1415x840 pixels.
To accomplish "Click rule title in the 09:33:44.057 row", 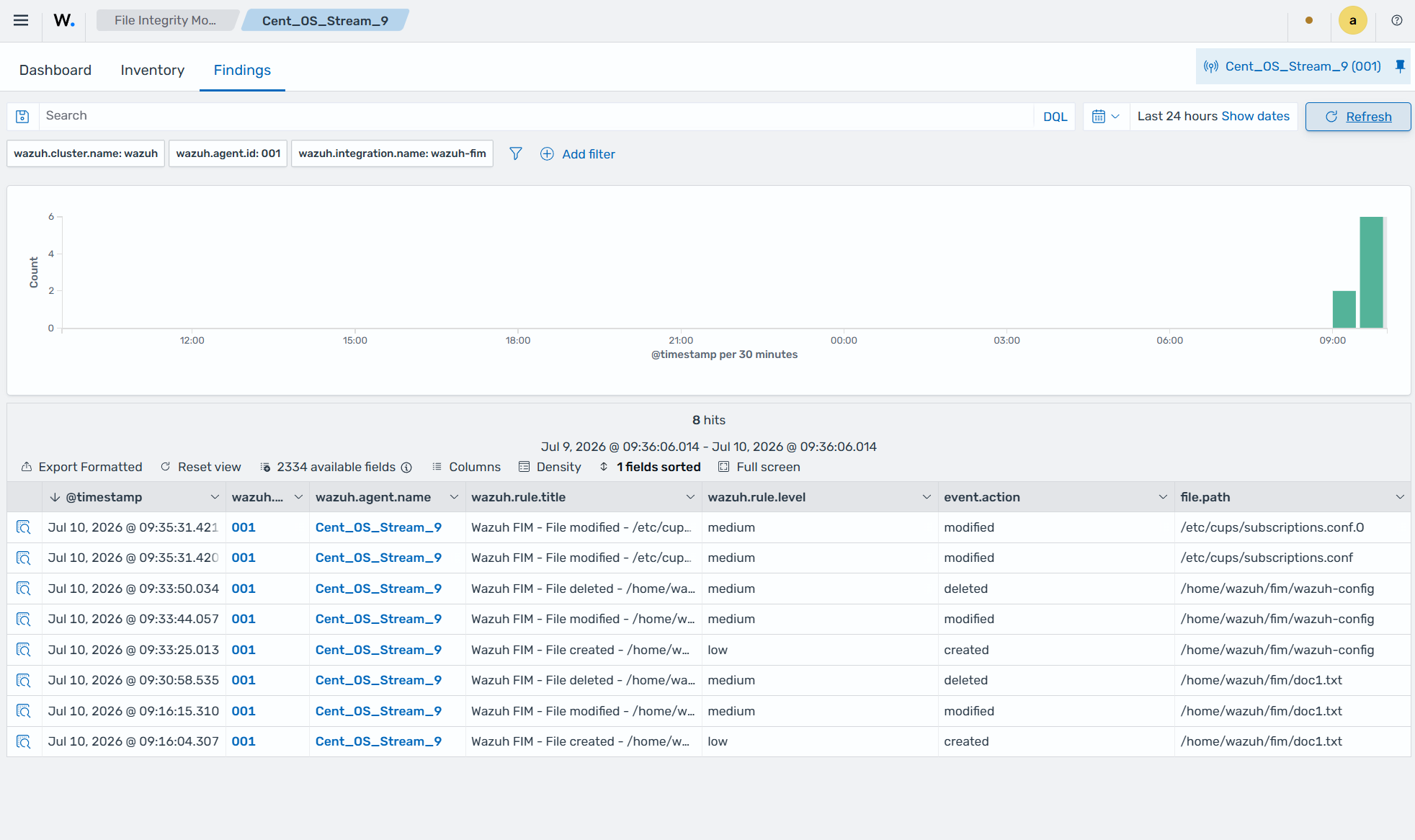I will point(583,619).
